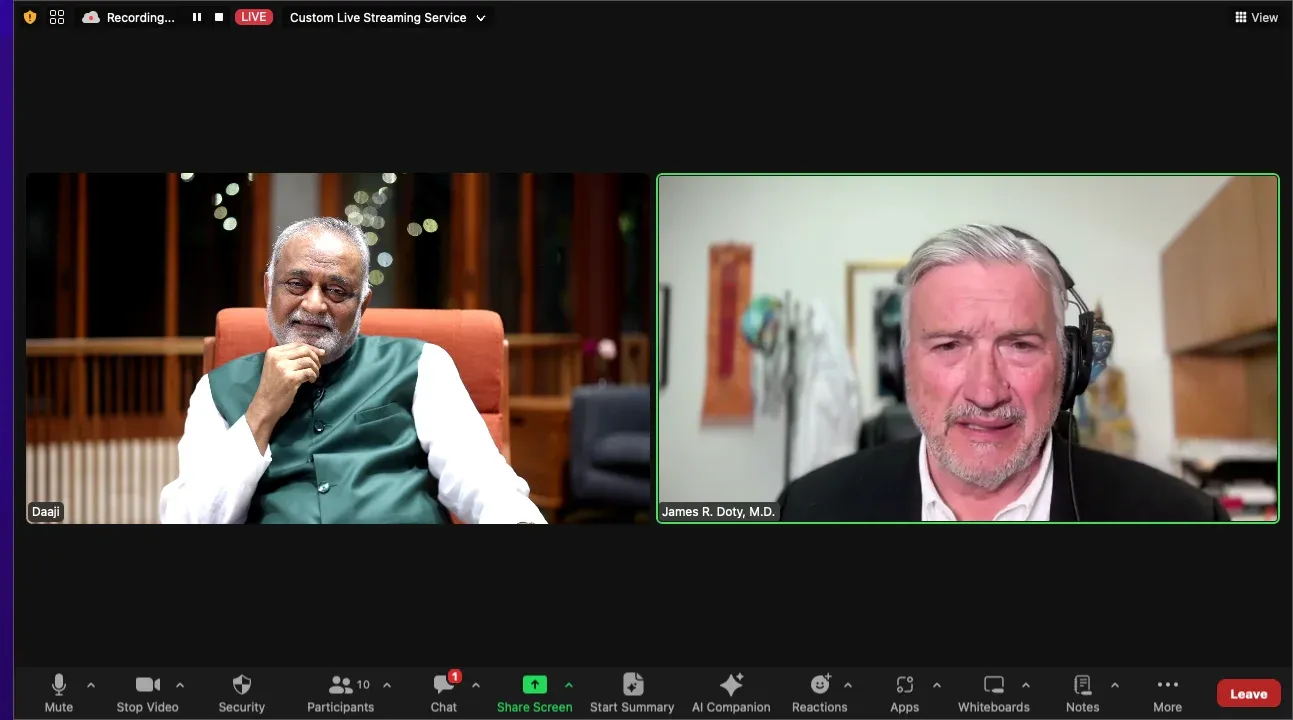Pause the recording

[x=197, y=17]
